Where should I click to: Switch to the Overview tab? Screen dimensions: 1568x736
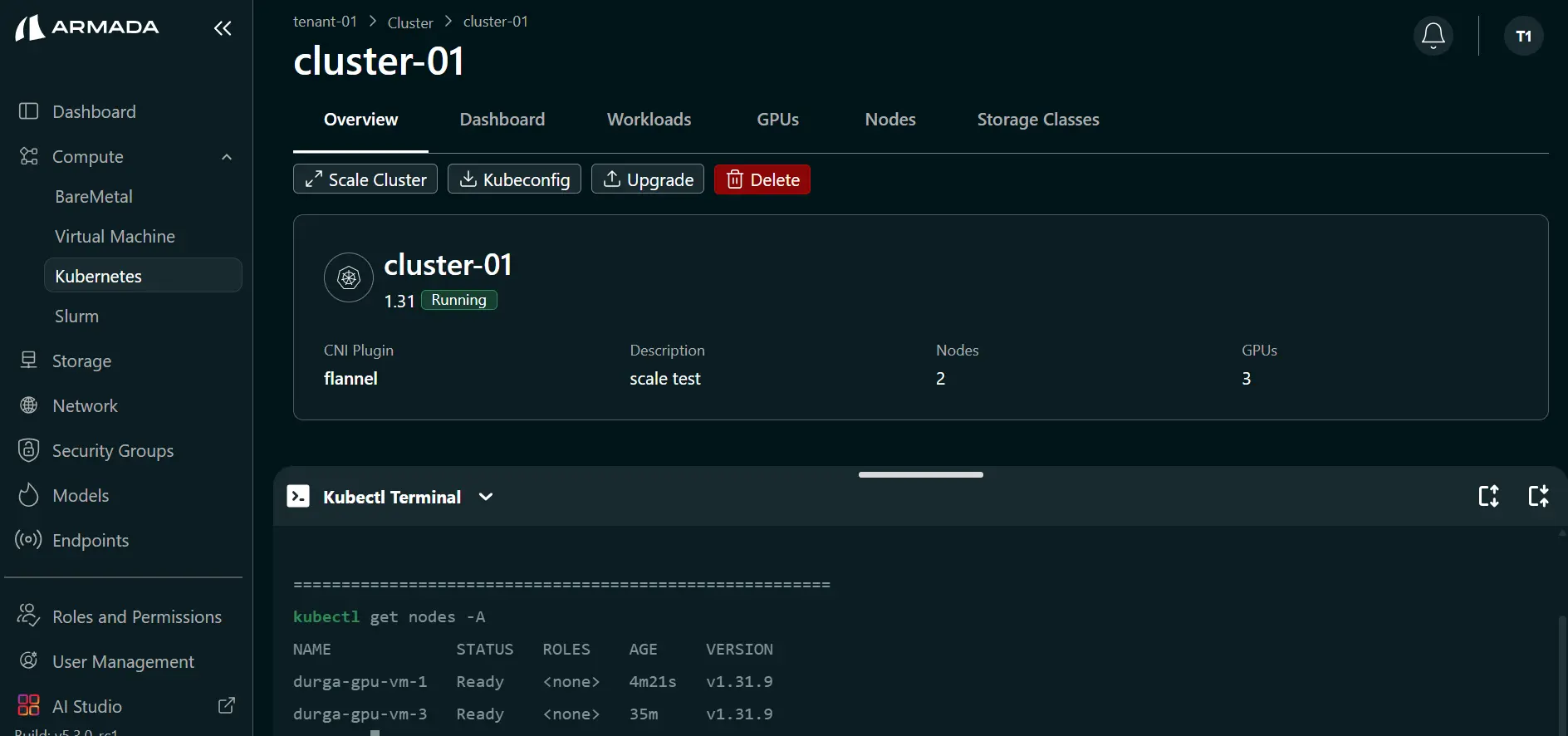point(361,120)
